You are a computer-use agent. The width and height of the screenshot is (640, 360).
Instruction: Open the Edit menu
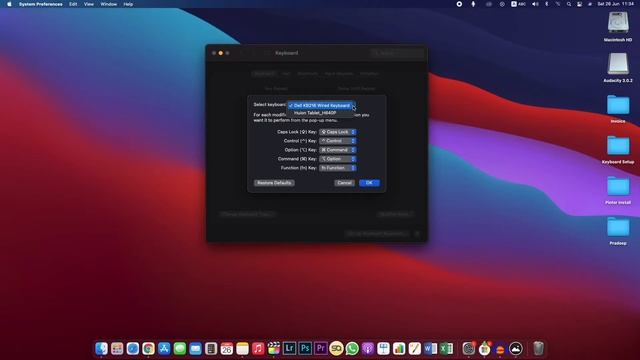(x=73, y=4)
